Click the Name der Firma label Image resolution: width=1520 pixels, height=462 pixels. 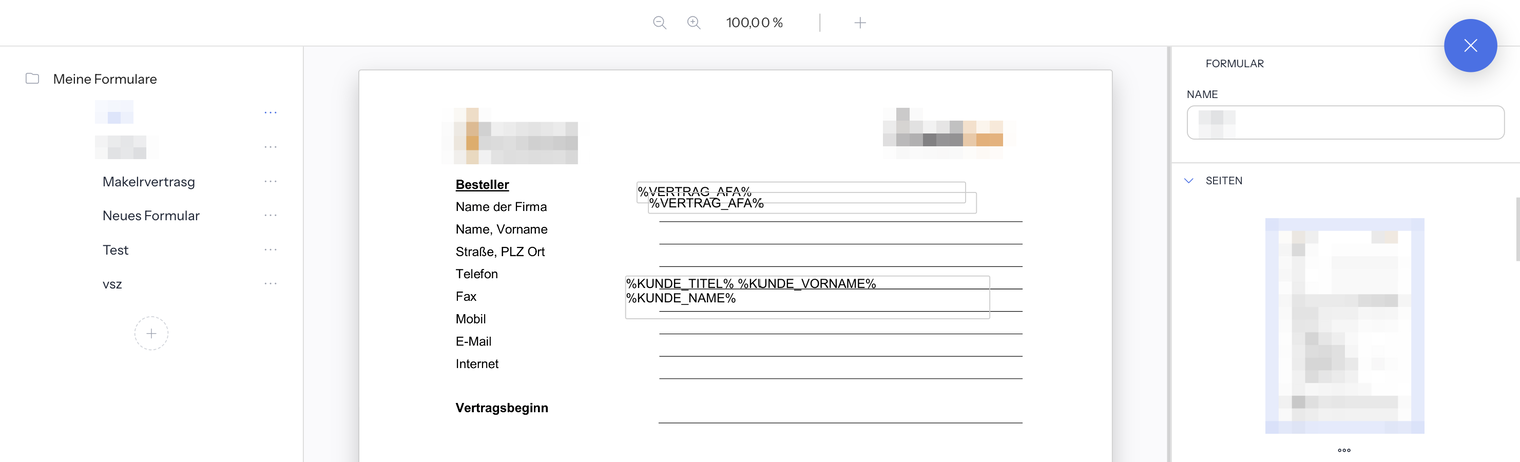coord(501,207)
